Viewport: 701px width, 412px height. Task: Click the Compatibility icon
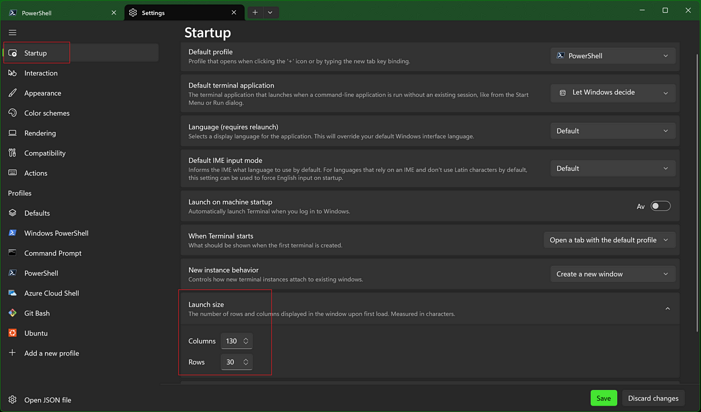[x=13, y=153]
